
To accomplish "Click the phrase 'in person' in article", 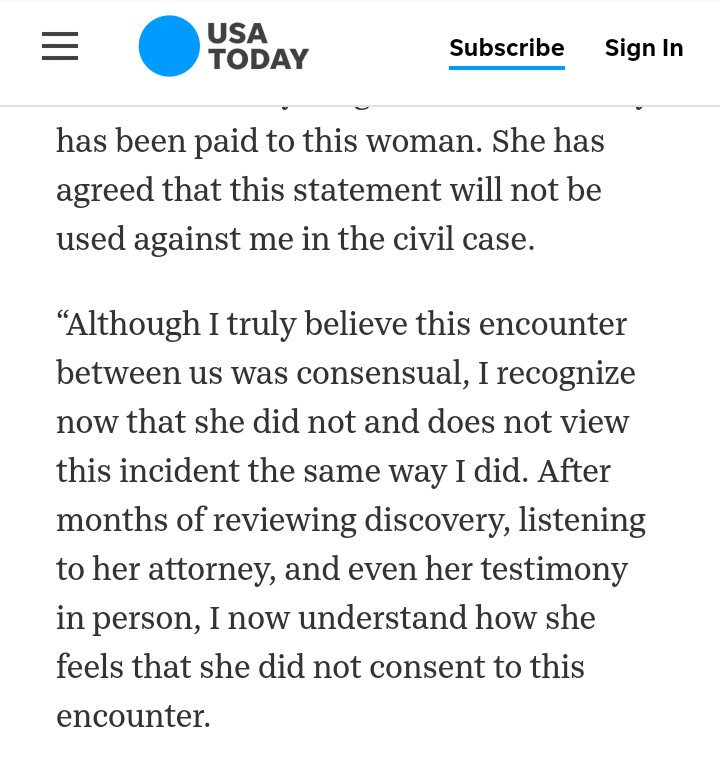I will pyautogui.click(x=128, y=618).
